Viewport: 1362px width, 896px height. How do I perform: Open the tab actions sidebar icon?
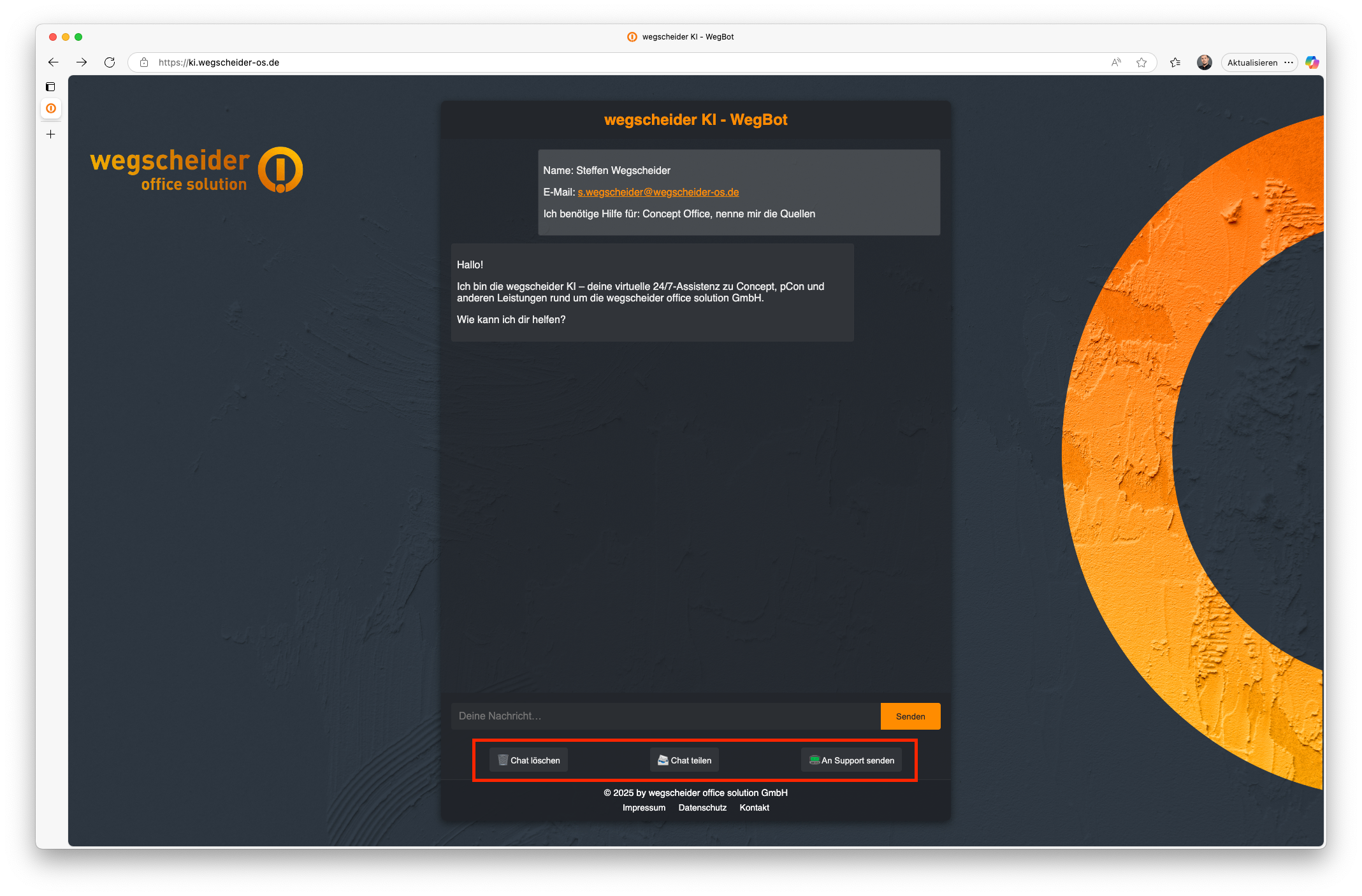pyautogui.click(x=51, y=87)
